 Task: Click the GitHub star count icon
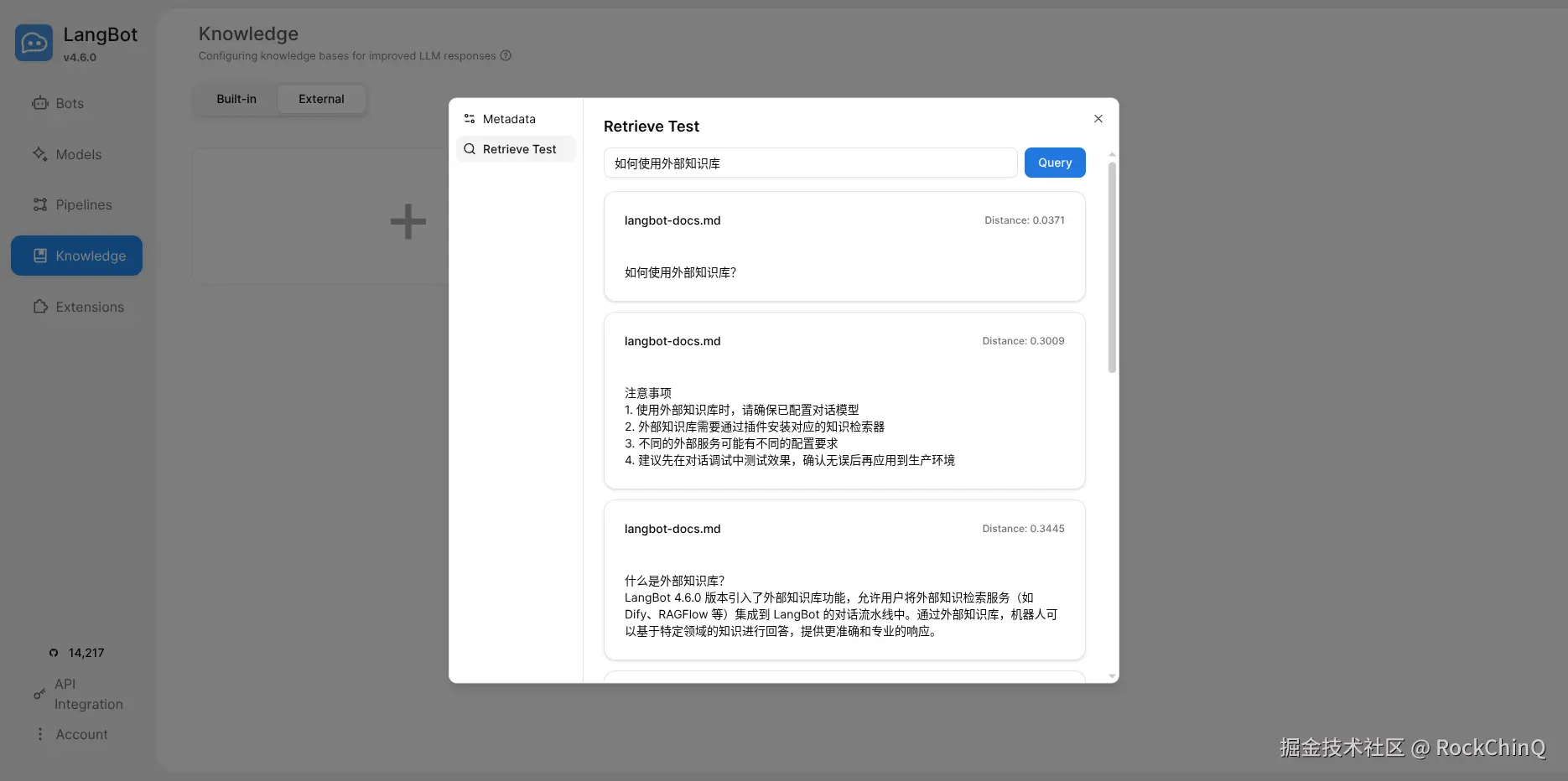pos(54,653)
